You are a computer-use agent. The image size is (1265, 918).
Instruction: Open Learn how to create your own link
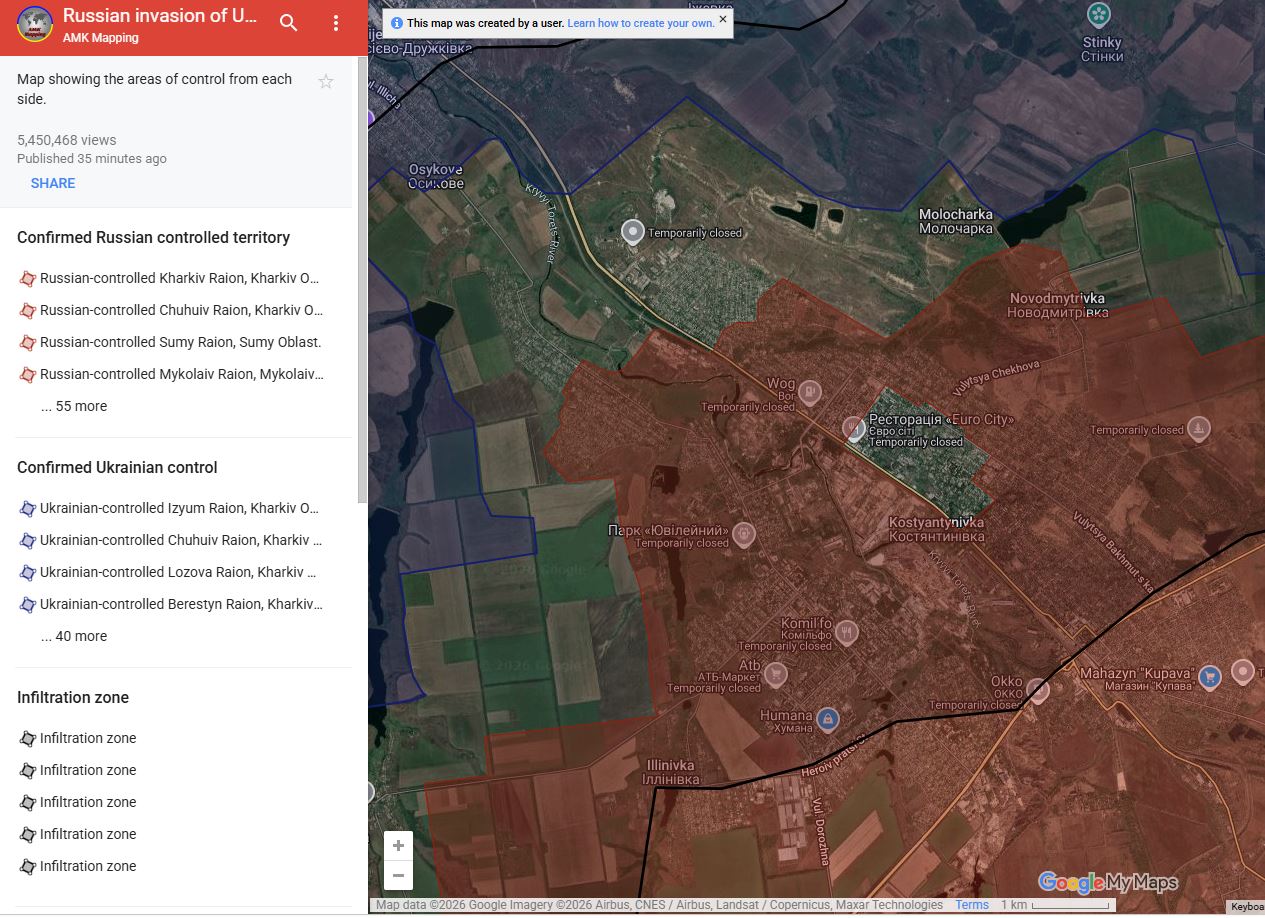point(641,23)
